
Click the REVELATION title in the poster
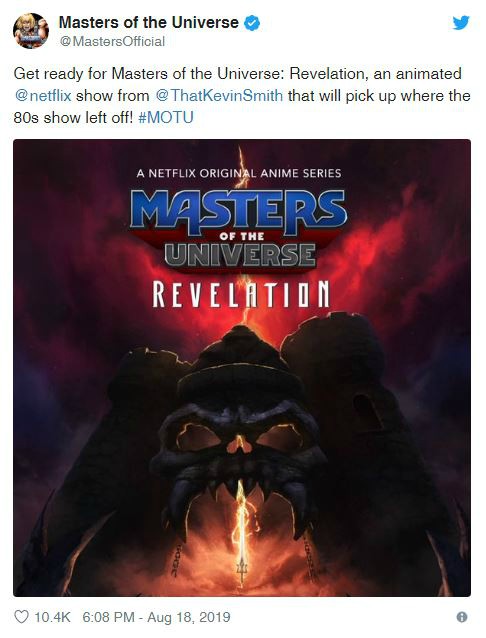pos(241,294)
